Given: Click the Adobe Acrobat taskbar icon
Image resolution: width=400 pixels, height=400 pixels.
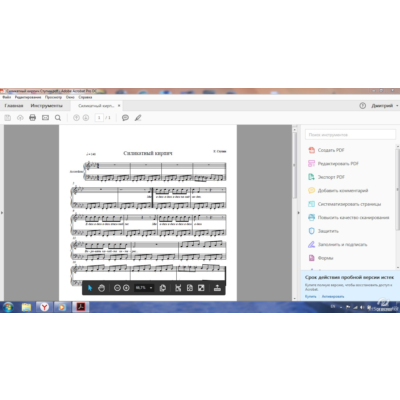Looking at the screenshot, I should click(x=81, y=307).
